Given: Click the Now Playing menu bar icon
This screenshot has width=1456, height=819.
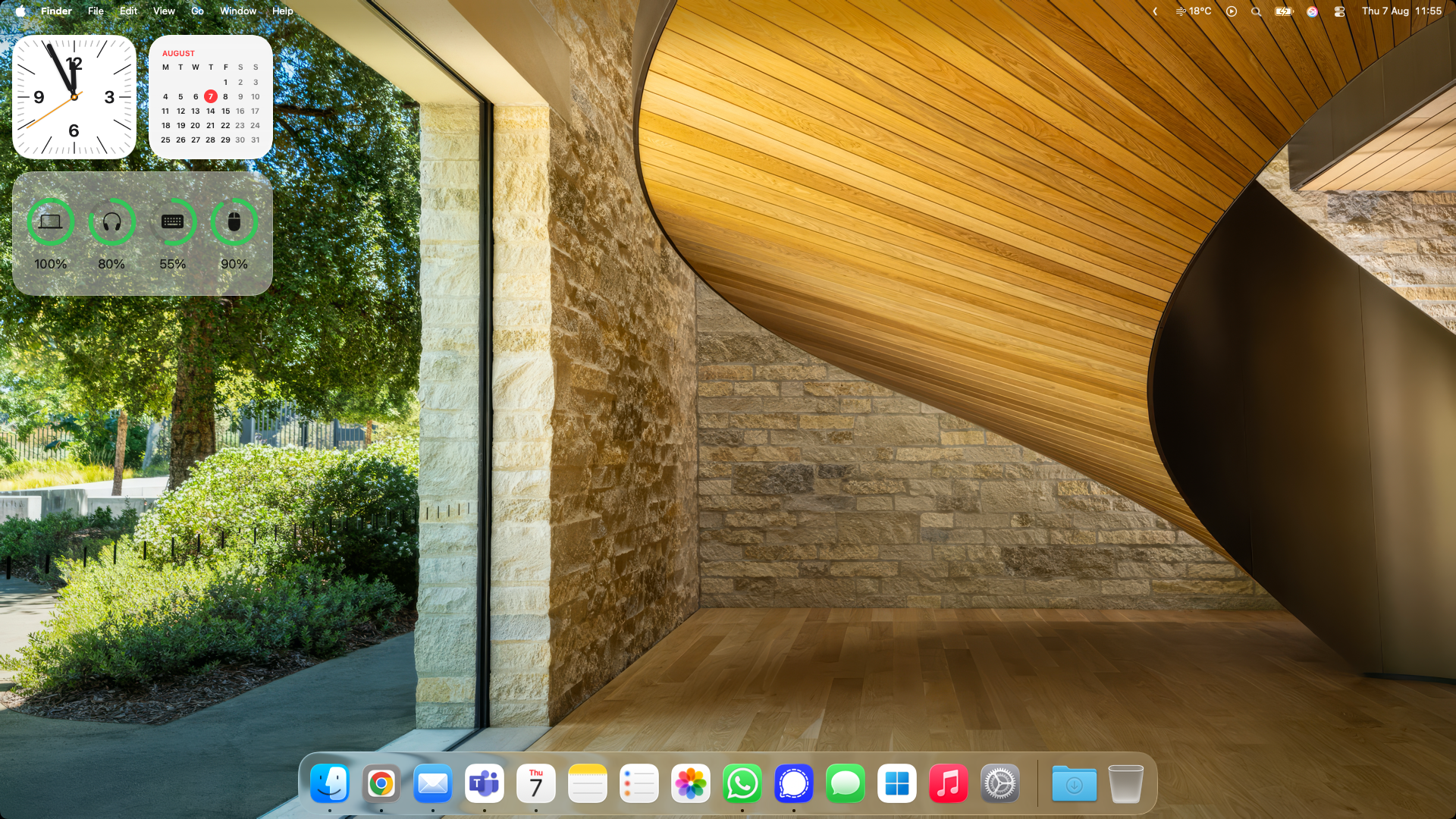Looking at the screenshot, I should coord(1232,11).
